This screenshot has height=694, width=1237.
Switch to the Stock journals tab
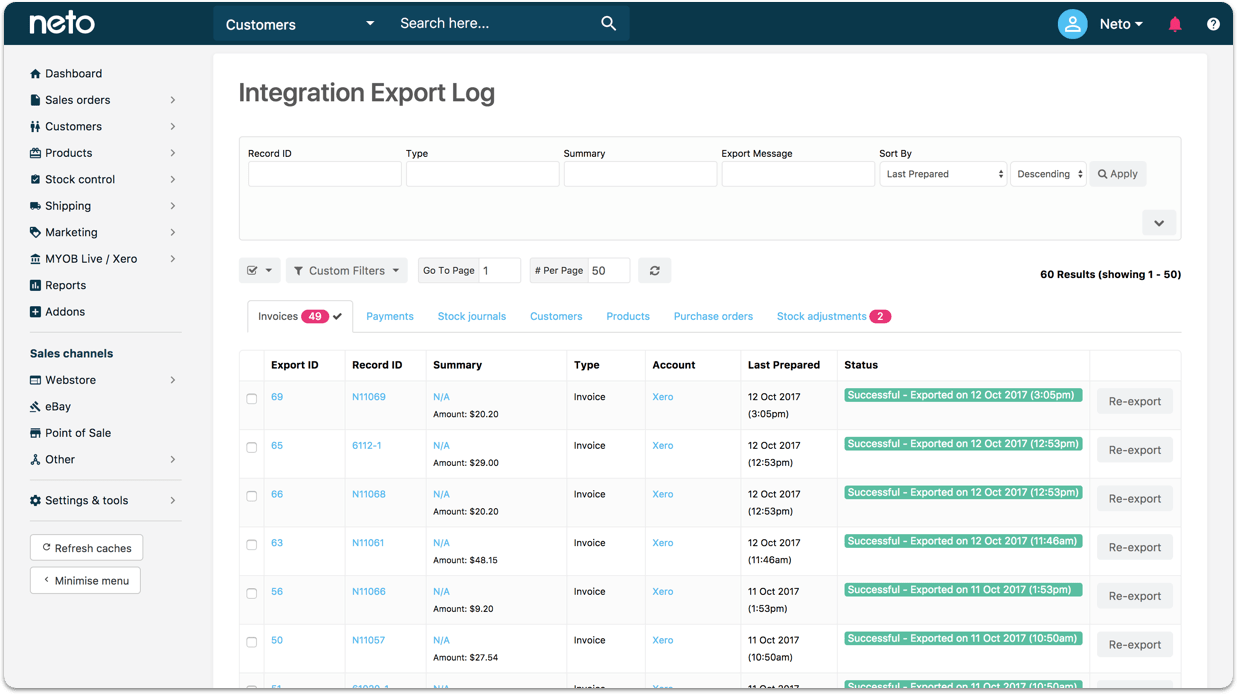click(472, 316)
